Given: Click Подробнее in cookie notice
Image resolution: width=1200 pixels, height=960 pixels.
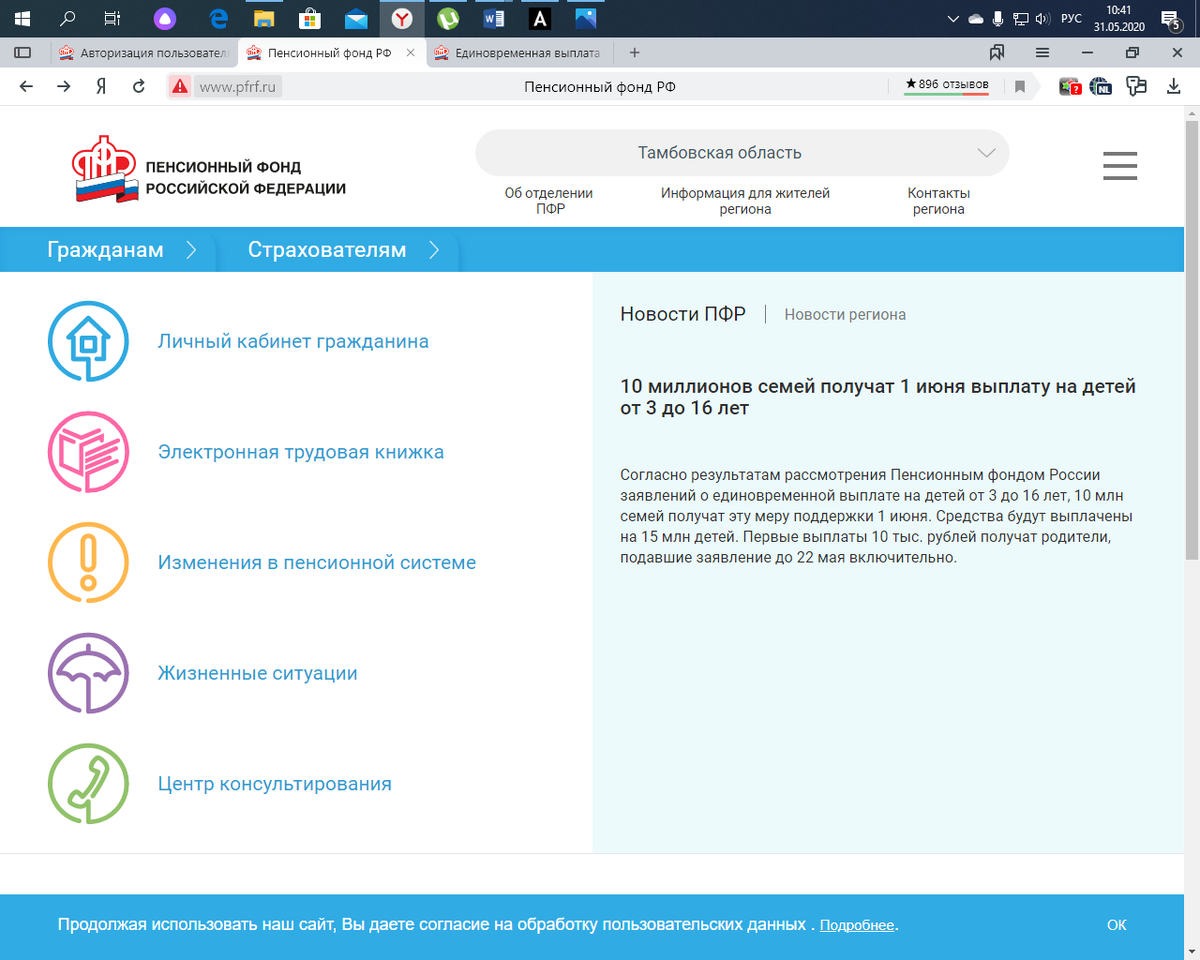Looking at the screenshot, I should [x=857, y=926].
